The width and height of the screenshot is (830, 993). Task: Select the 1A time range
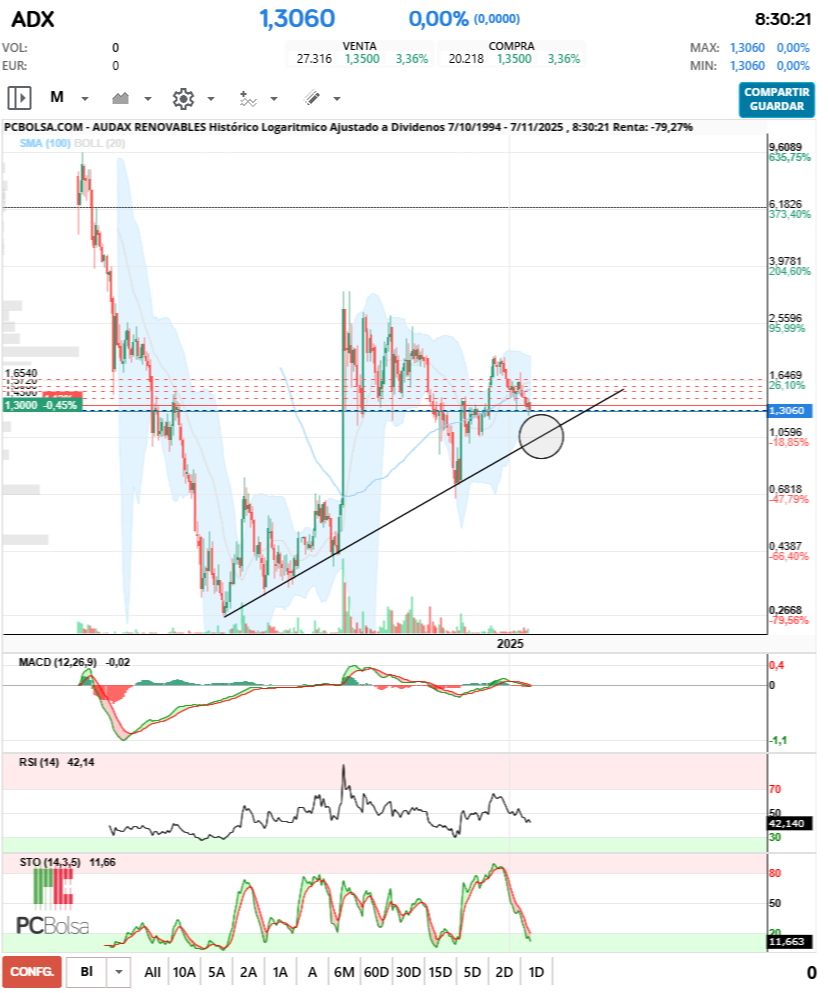(x=280, y=972)
